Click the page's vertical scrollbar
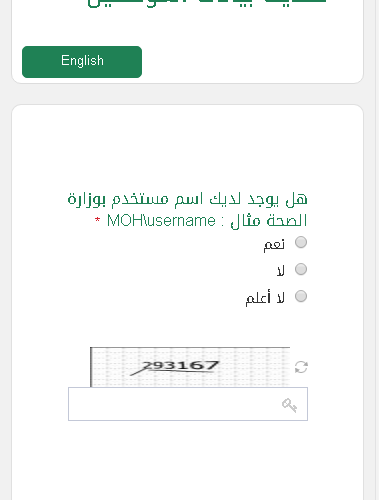 point(376,250)
